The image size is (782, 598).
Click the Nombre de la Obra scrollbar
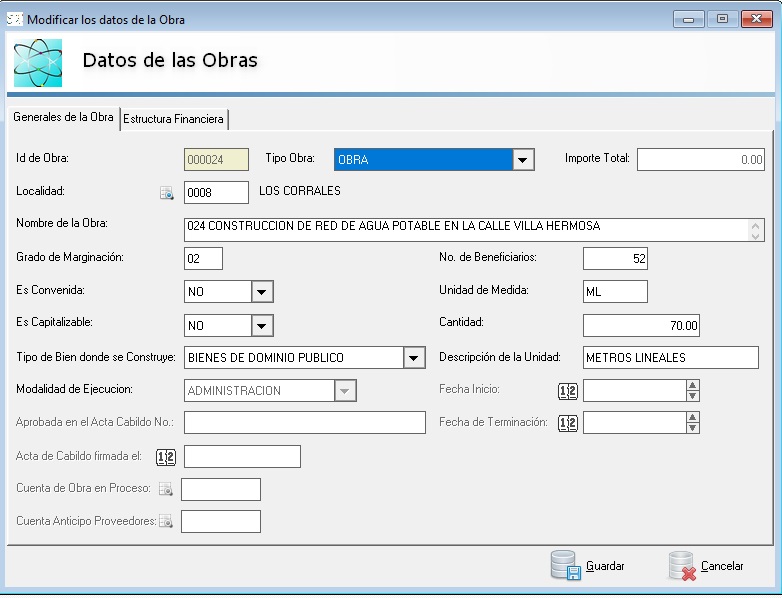(756, 230)
